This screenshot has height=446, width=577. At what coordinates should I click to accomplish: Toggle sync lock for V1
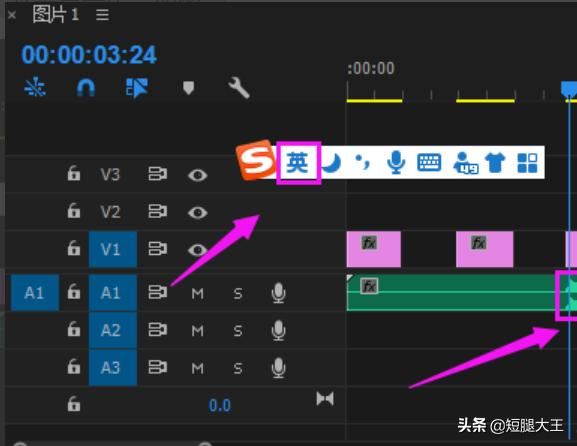pyautogui.click(x=157, y=249)
